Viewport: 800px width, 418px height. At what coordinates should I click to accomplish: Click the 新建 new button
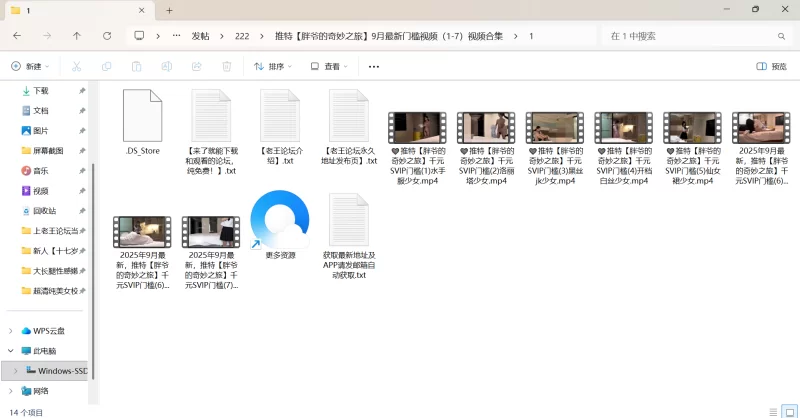click(31, 66)
